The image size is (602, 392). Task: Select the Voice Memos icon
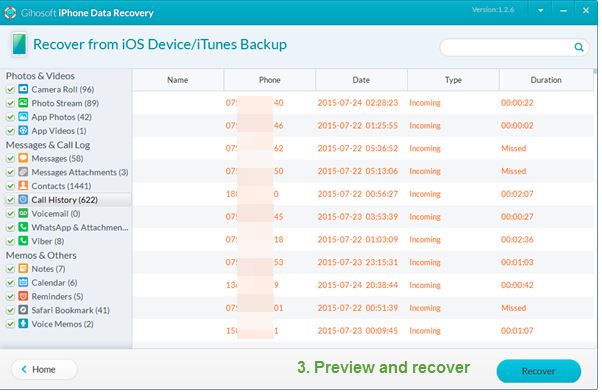click(23, 324)
